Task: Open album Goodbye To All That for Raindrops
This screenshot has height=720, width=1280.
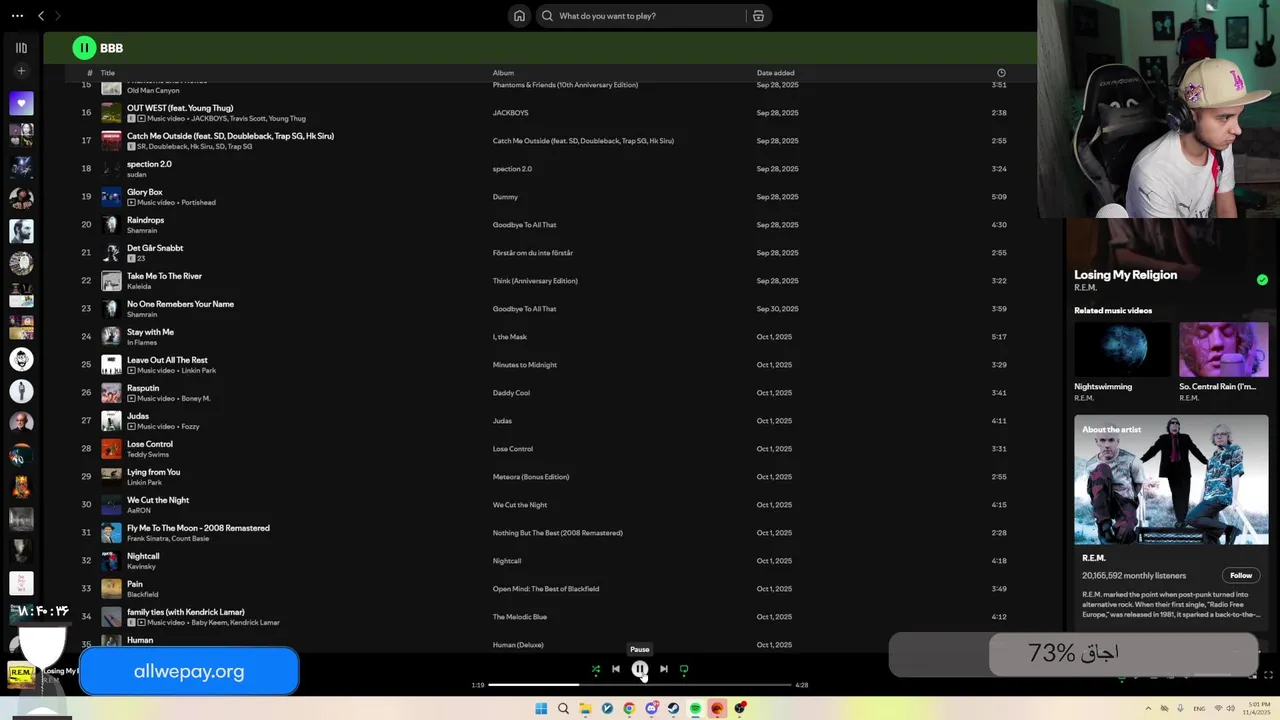Action: click(524, 225)
